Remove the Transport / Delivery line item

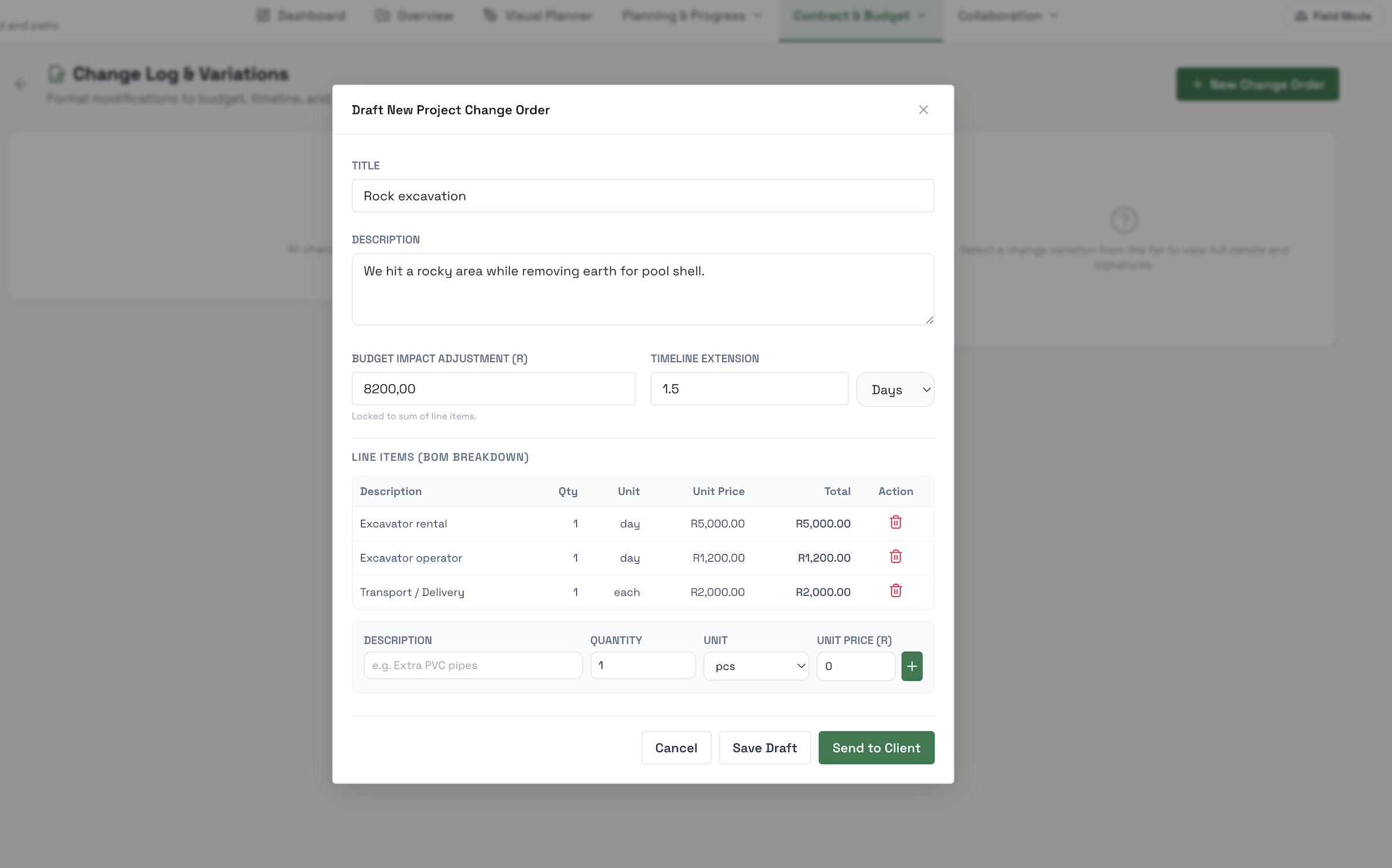(x=896, y=590)
